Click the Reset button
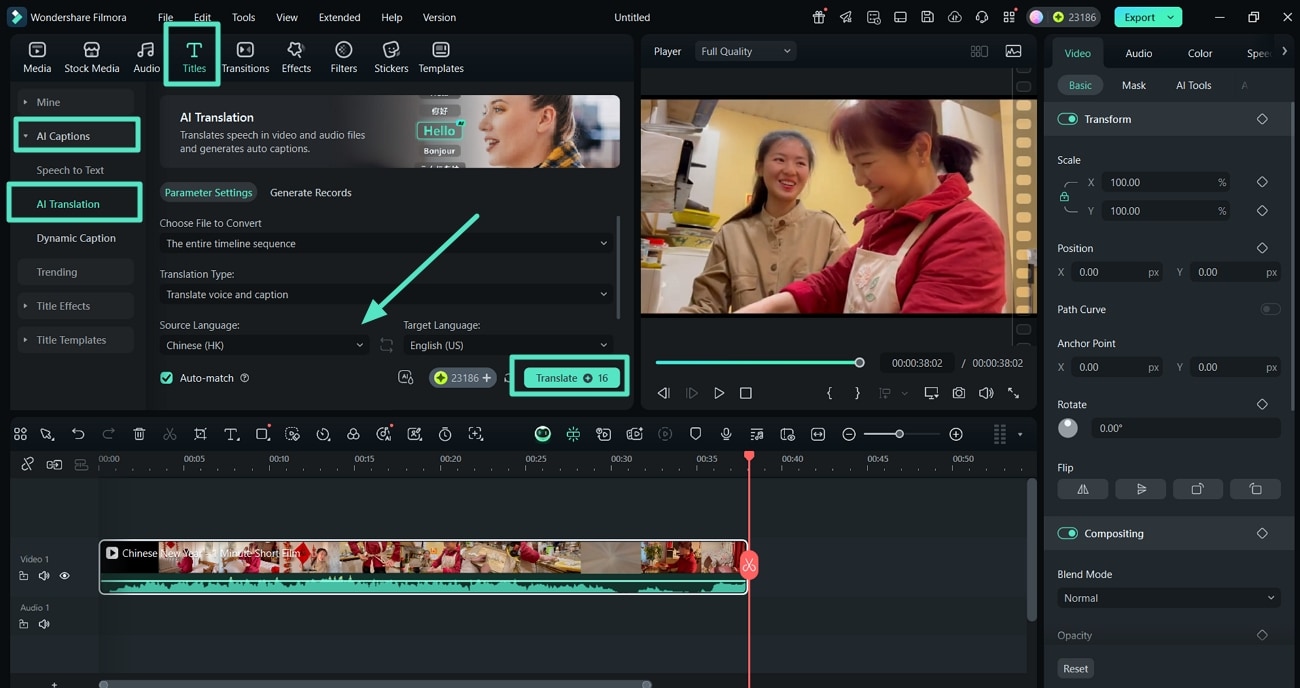1300x688 pixels. point(1075,668)
